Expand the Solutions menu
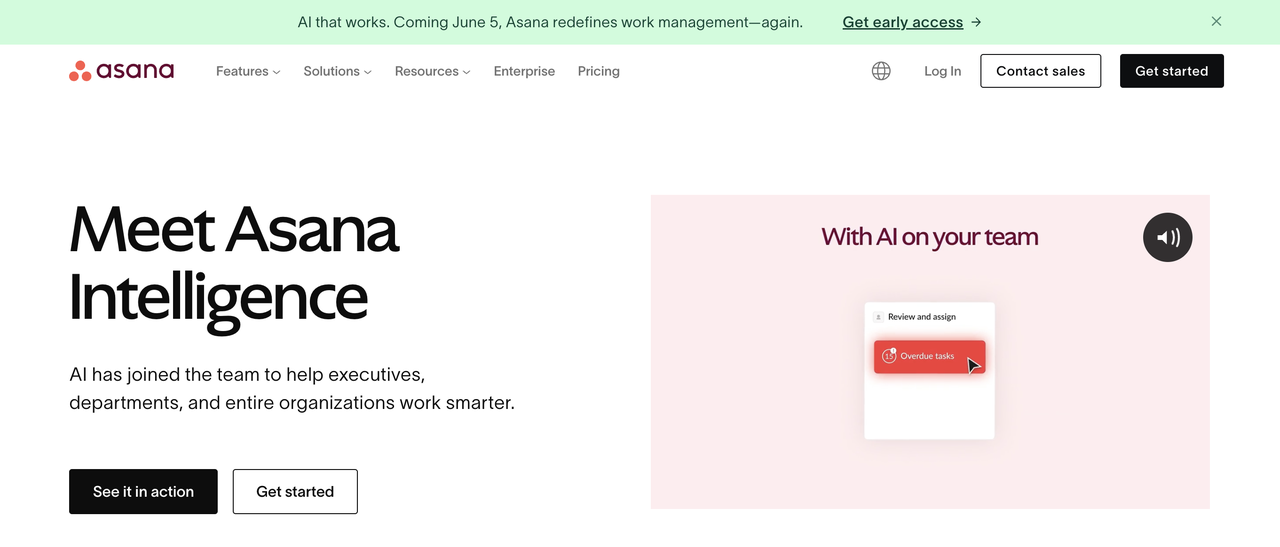Screen dimensions: 1280x547 (x=338, y=71)
